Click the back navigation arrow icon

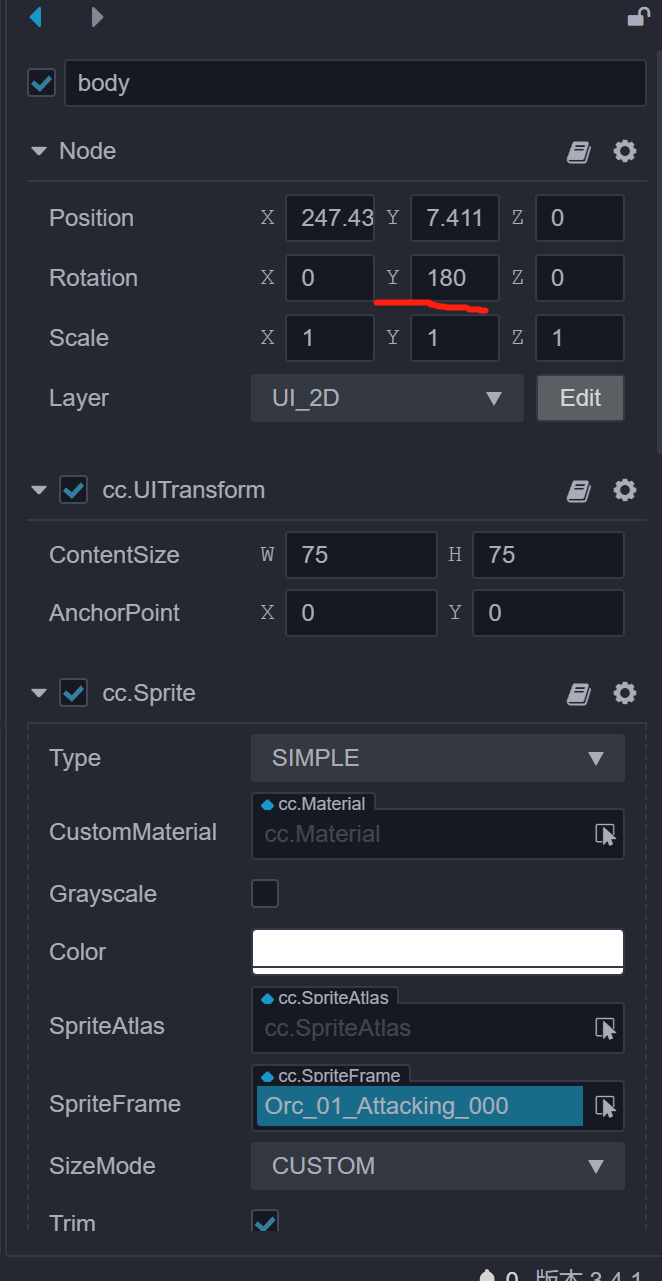[x=36, y=17]
